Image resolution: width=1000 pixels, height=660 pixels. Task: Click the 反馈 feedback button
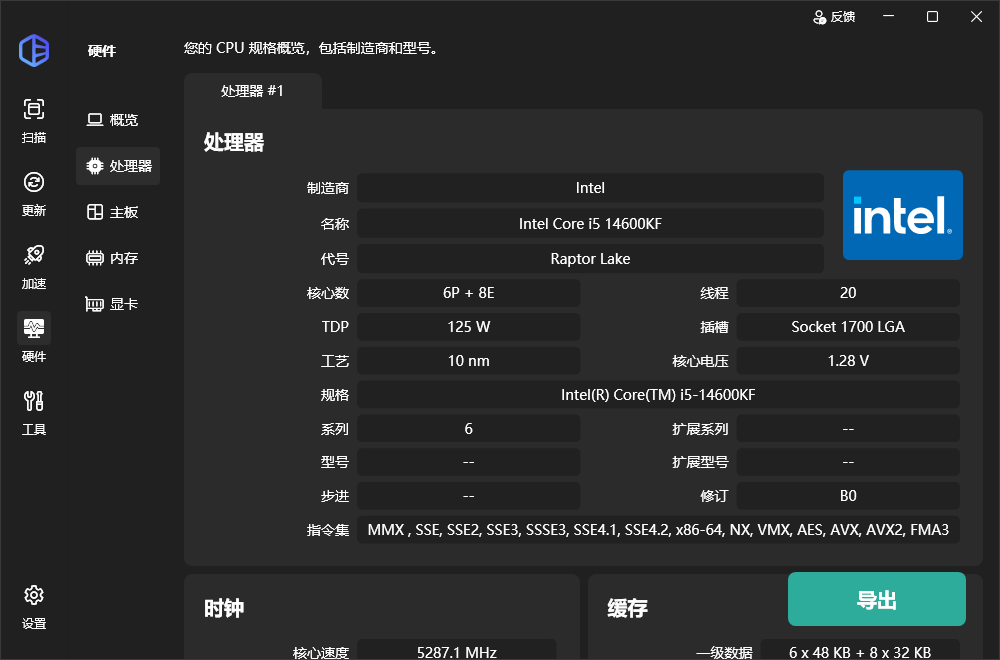pyautogui.click(x=834, y=17)
